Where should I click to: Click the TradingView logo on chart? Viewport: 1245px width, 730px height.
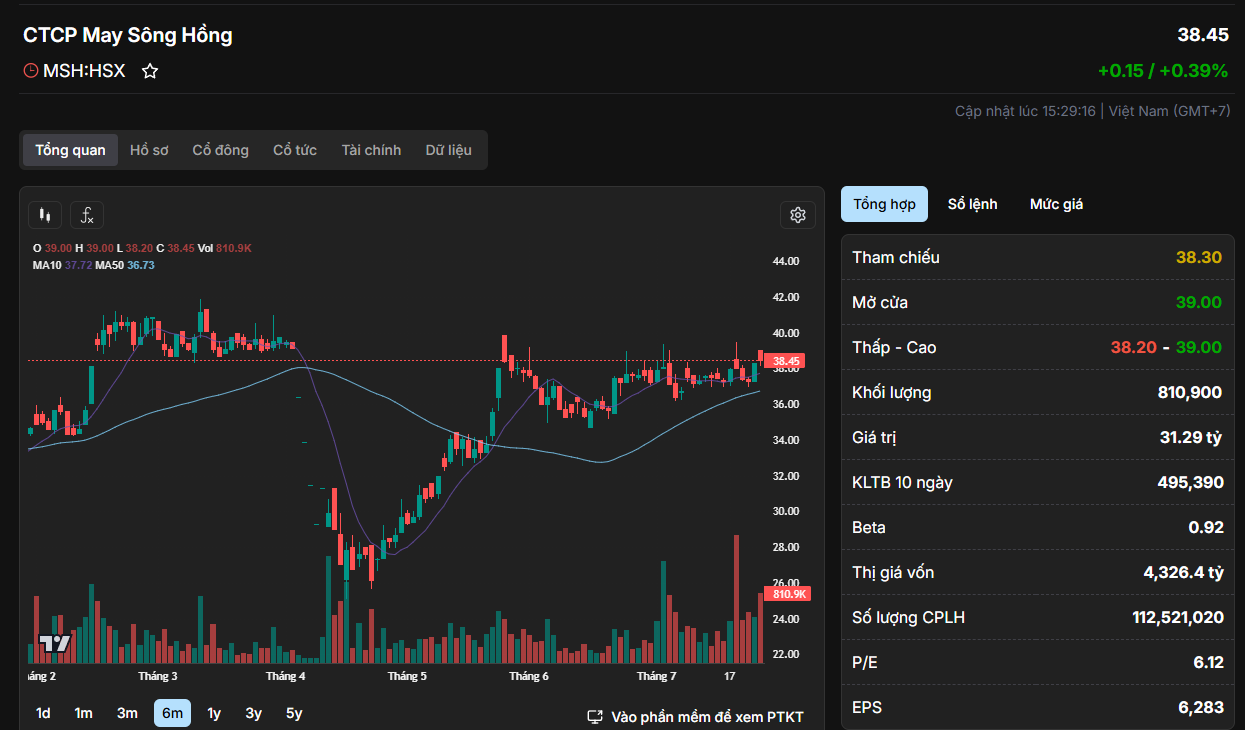(55, 643)
